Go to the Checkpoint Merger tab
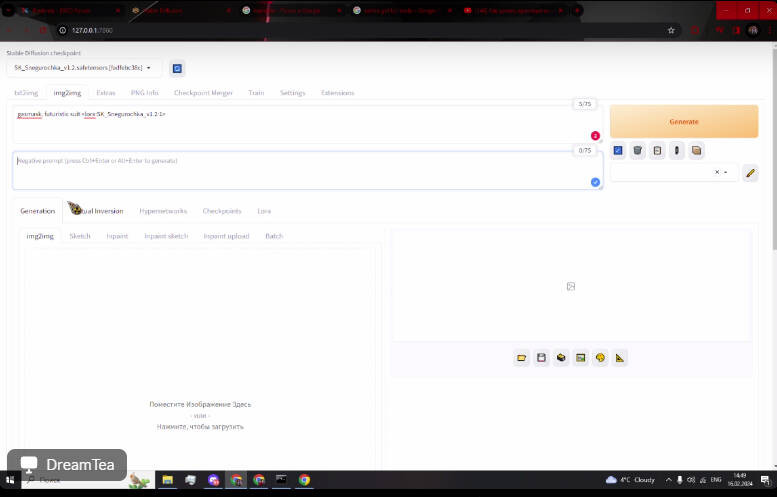Viewport: 777px width, 497px height. tap(203, 93)
